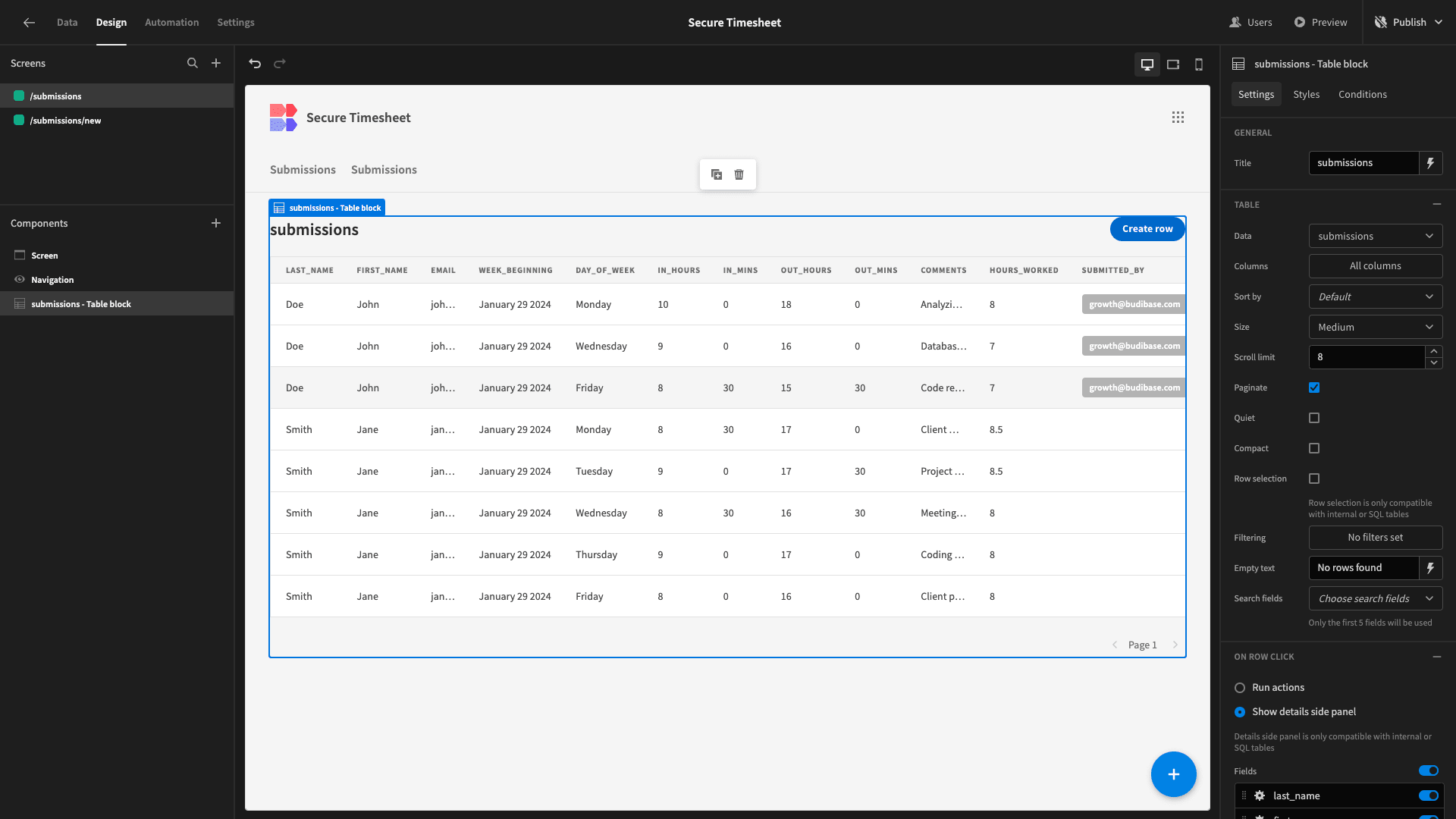Collapse the TABLE section
Screen dimensions: 1456x819
pos(1437,205)
